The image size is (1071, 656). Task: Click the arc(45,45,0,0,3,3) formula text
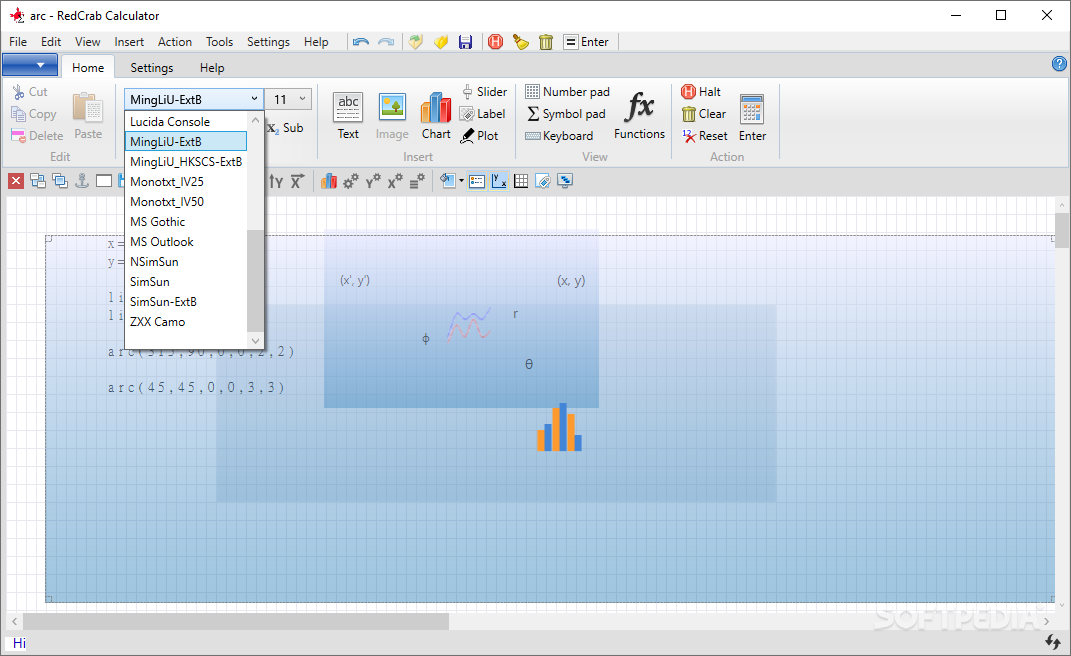point(196,387)
